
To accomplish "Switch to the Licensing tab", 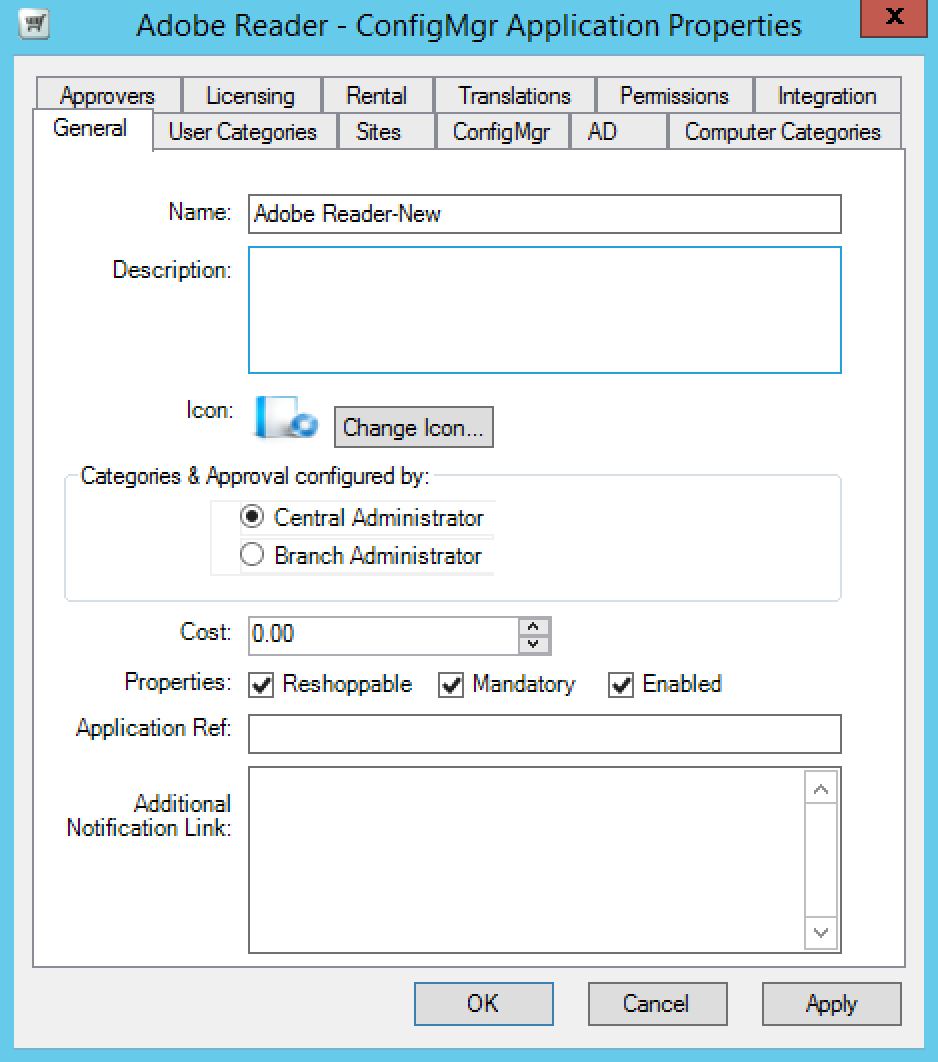I will 250,96.
